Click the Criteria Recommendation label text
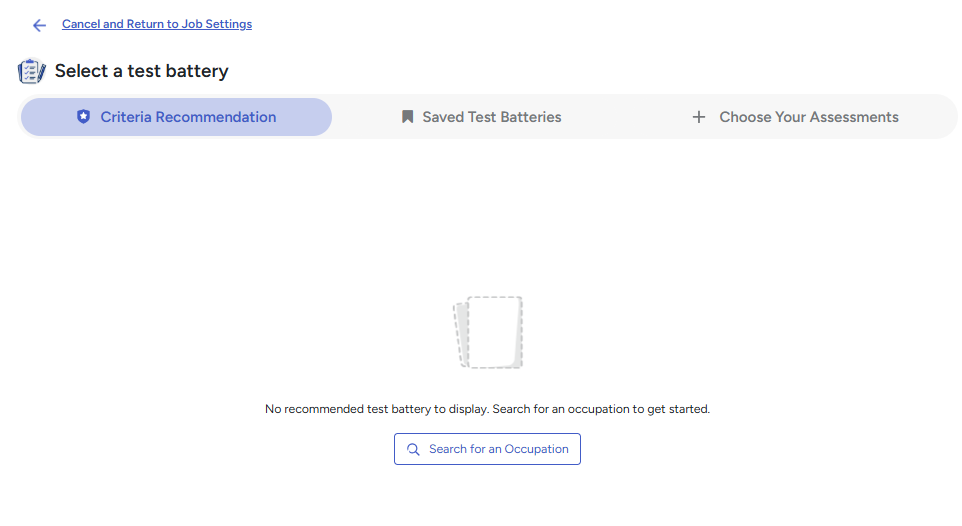Image resolution: width=962 pixels, height=526 pixels. tap(188, 117)
